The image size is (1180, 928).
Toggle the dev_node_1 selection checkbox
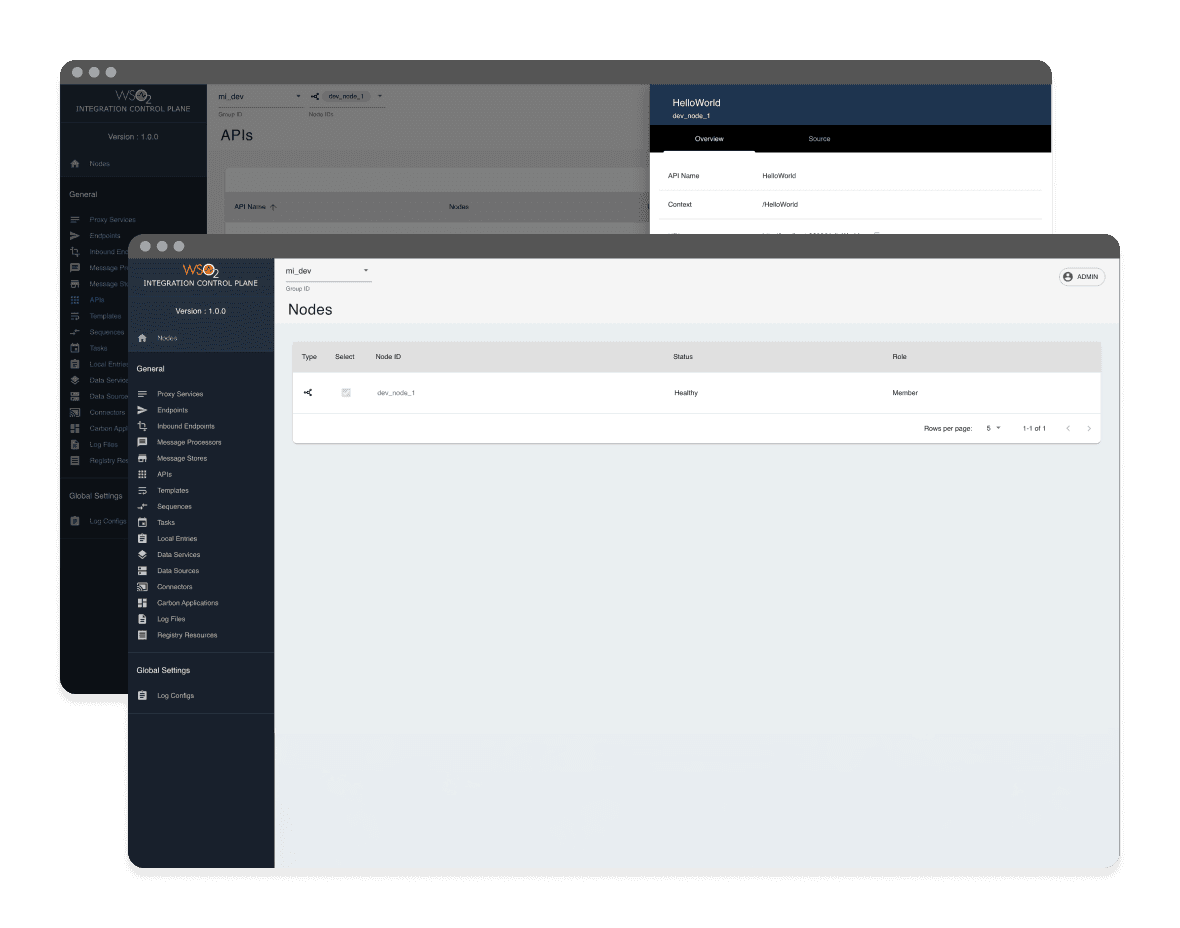click(x=346, y=392)
